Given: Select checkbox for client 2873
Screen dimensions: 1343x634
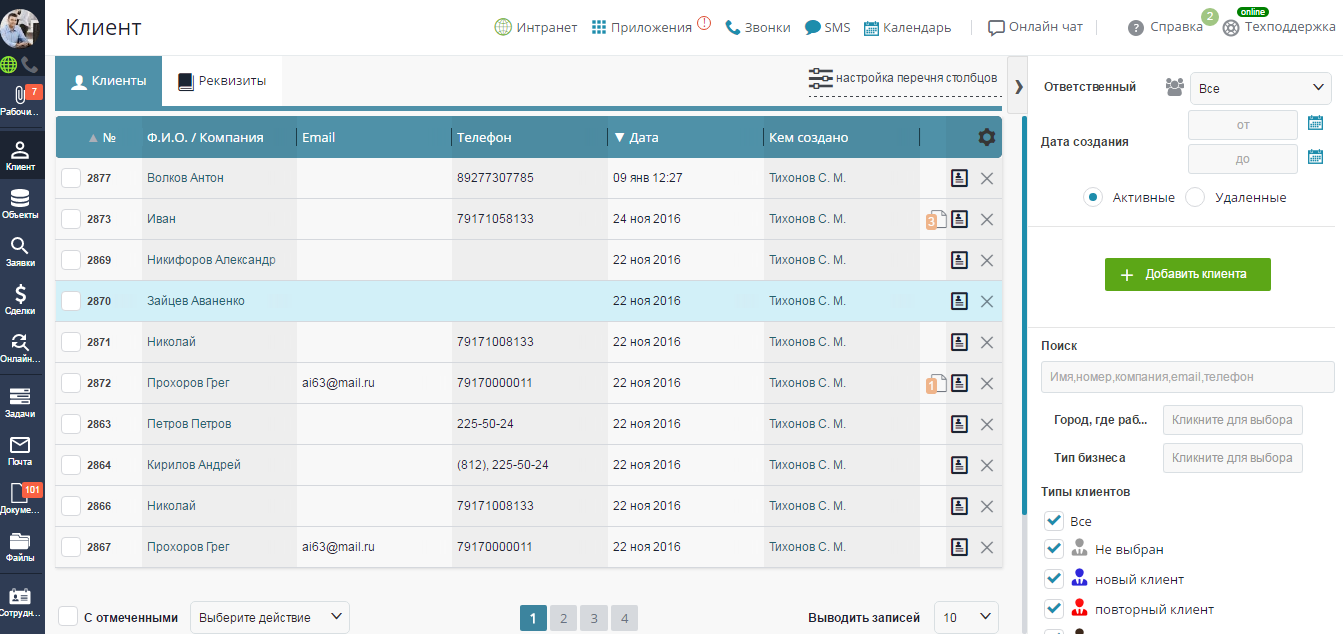Looking at the screenshot, I should pyautogui.click(x=70, y=219).
